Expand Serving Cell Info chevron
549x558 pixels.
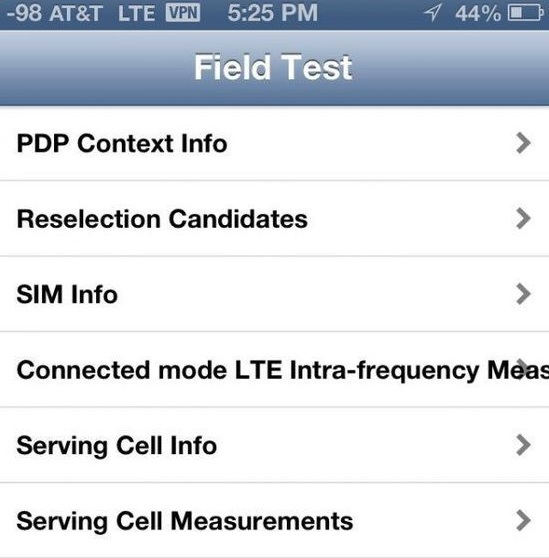click(523, 445)
